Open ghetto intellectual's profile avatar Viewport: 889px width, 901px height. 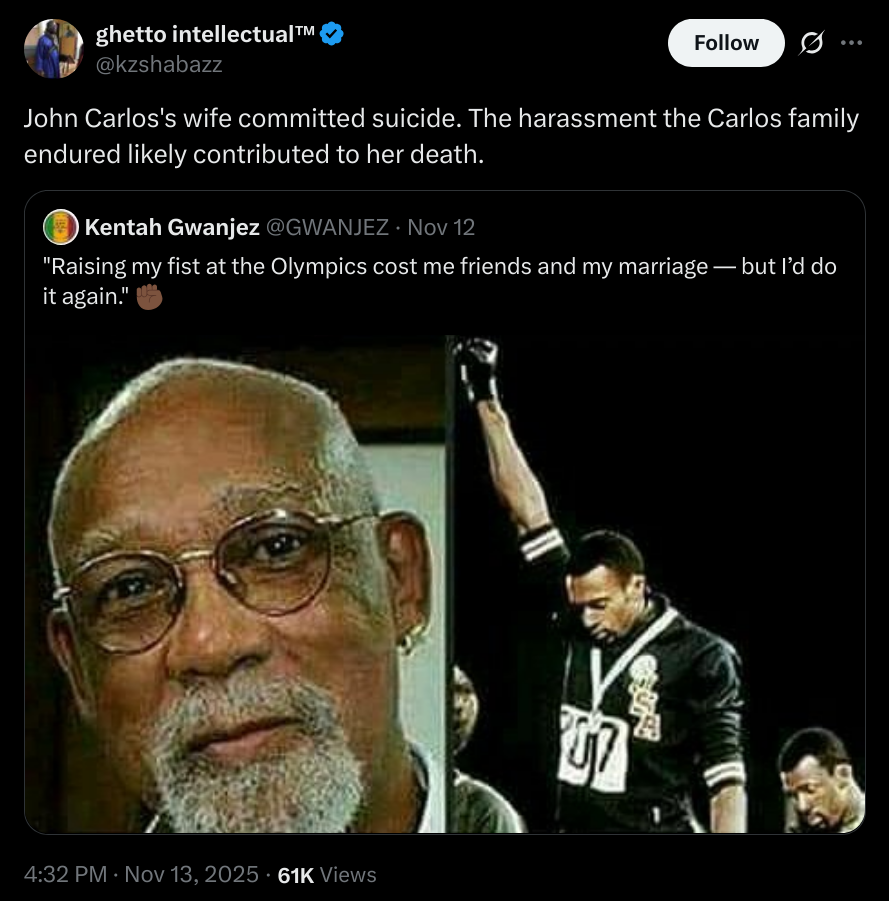click(x=52, y=49)
